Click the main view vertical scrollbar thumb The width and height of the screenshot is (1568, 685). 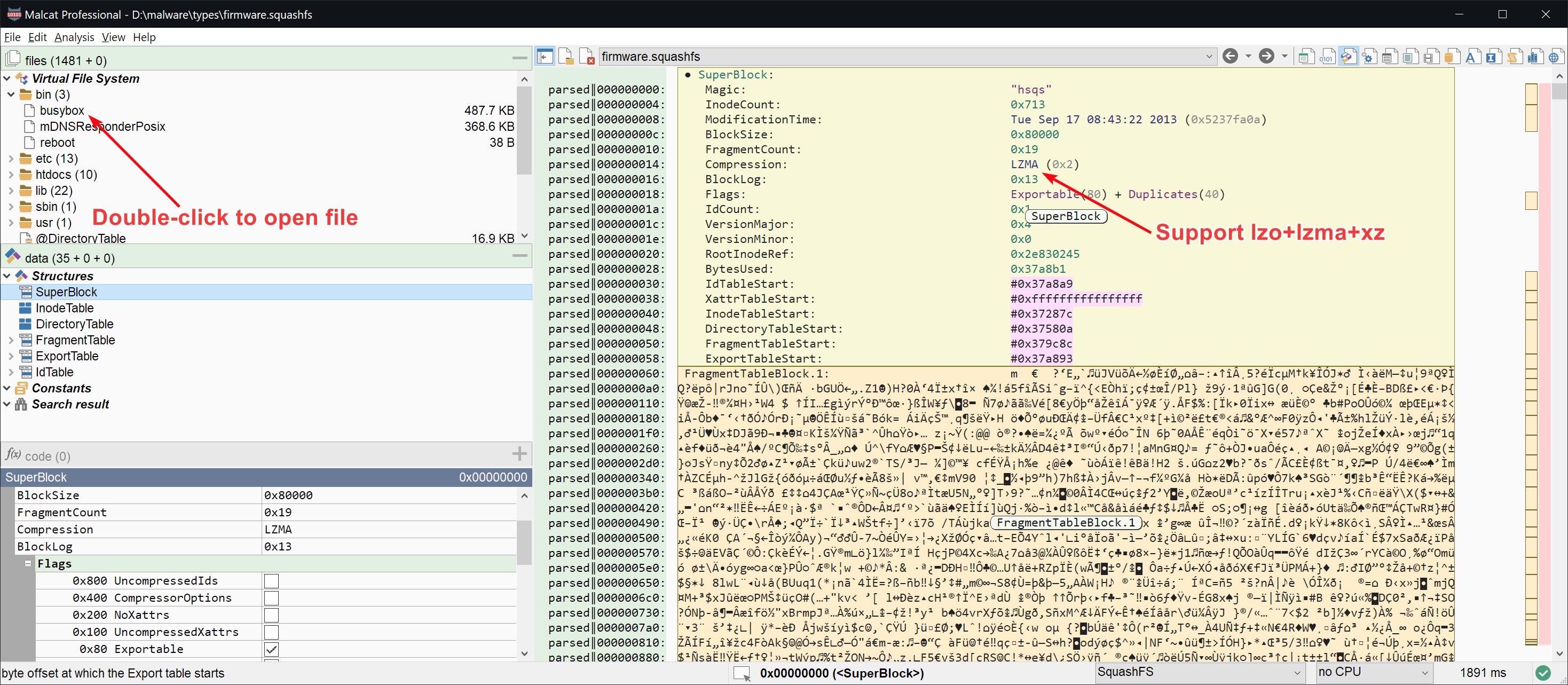1559,91
